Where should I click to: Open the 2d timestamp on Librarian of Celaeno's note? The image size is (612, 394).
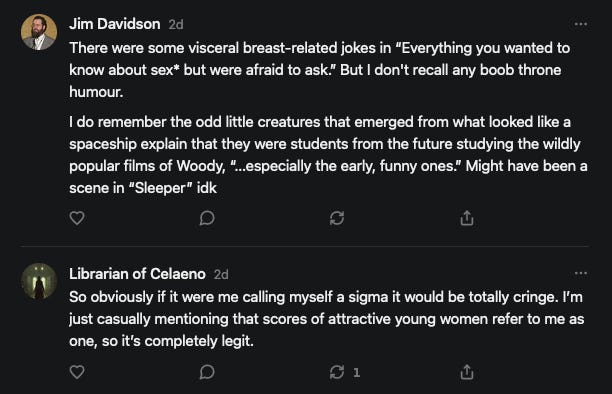point(221,274)
